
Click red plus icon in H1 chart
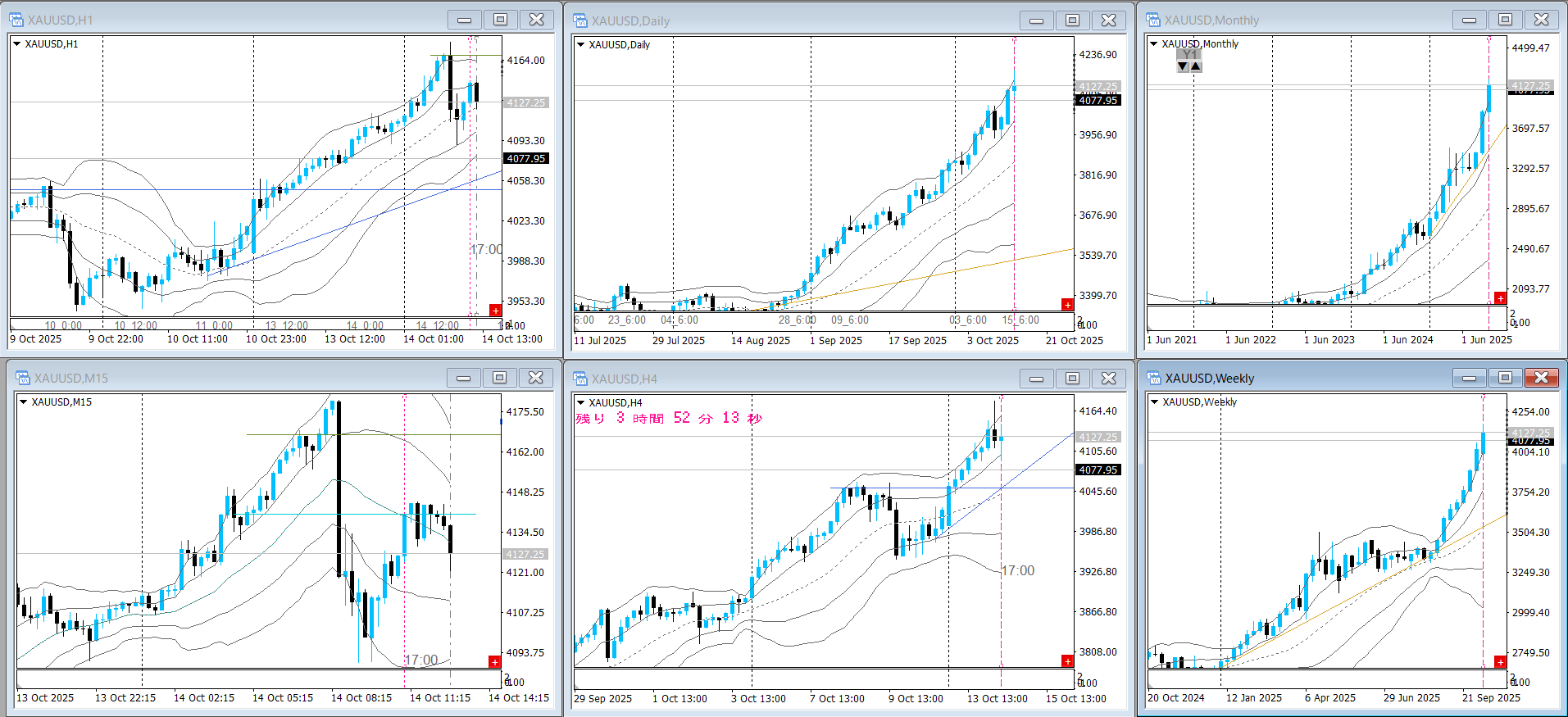[x=495, y=310]
